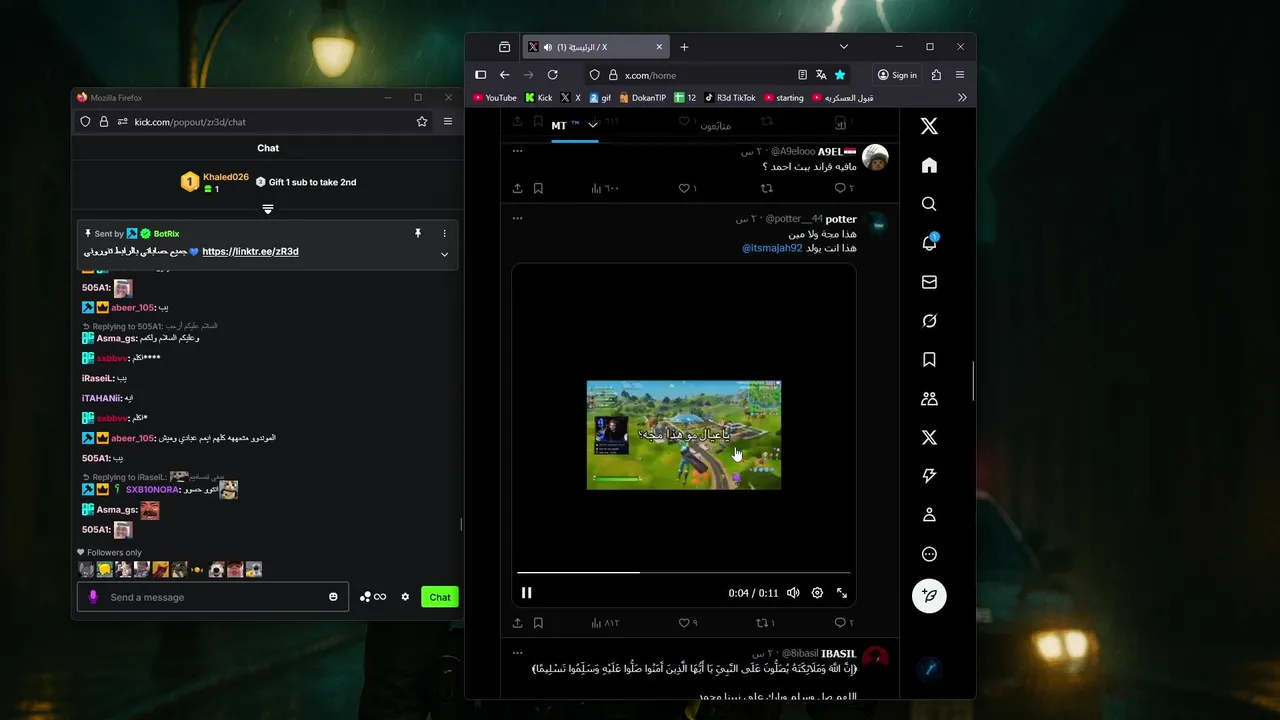Reload the X page
The image size is (1280, 720).
coord(552,75)
